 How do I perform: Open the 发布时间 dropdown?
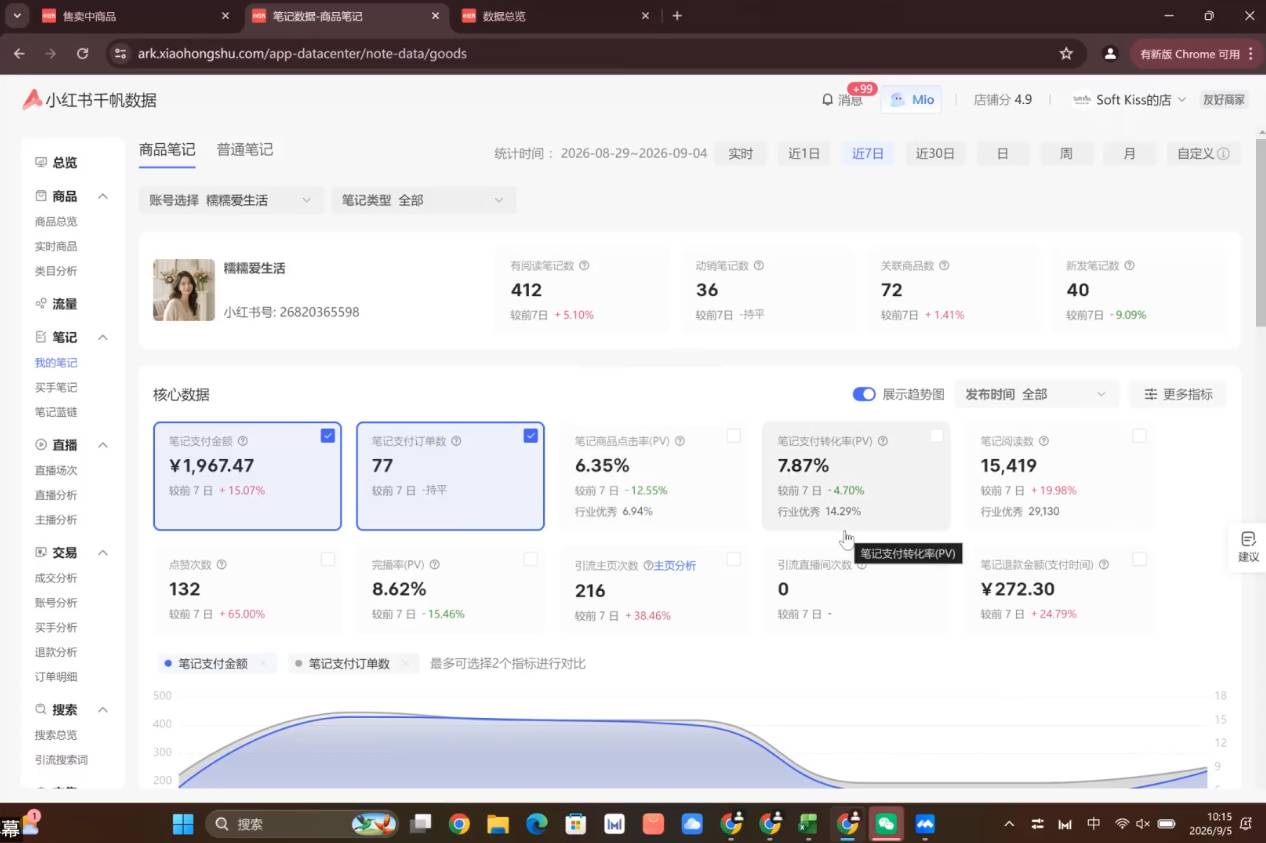click(x=1037, y=394)
